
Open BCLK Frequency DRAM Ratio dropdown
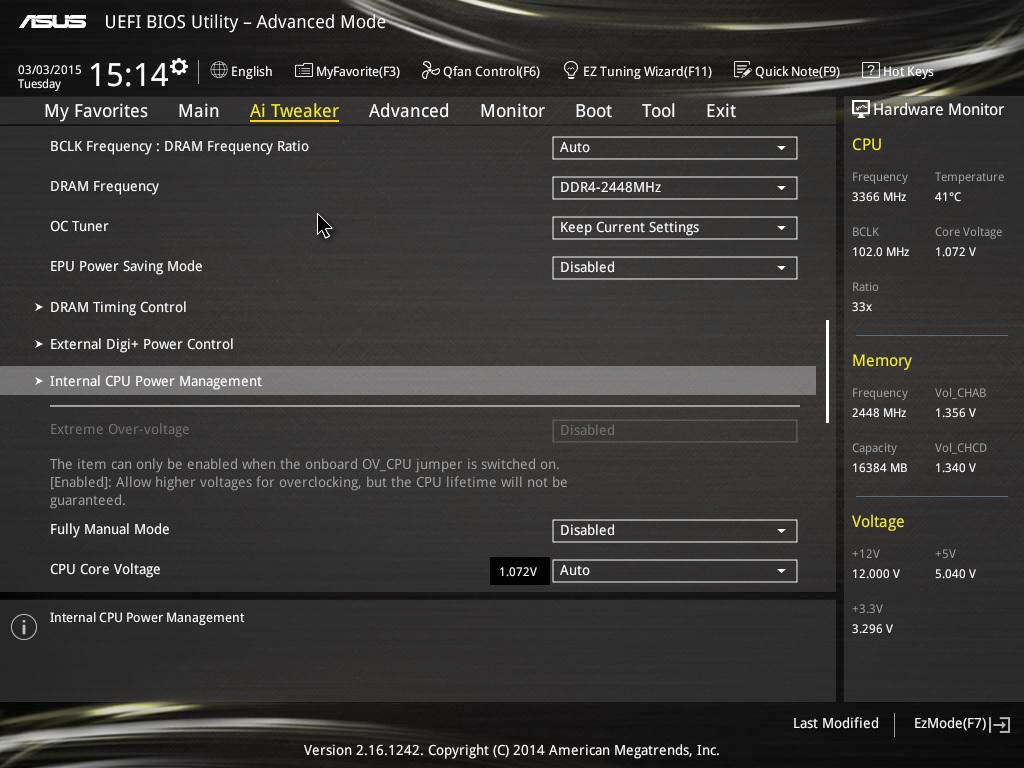[x=675, y=148]
